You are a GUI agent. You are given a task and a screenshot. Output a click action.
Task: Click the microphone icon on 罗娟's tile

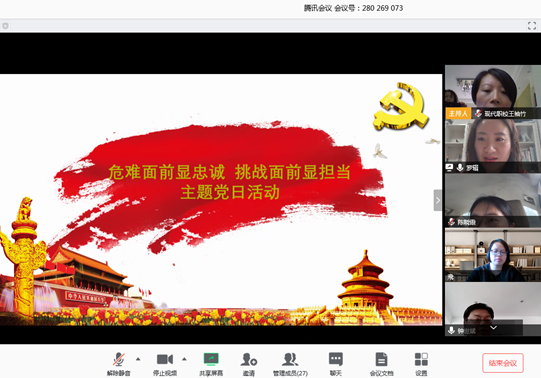(x=460, y=168)
